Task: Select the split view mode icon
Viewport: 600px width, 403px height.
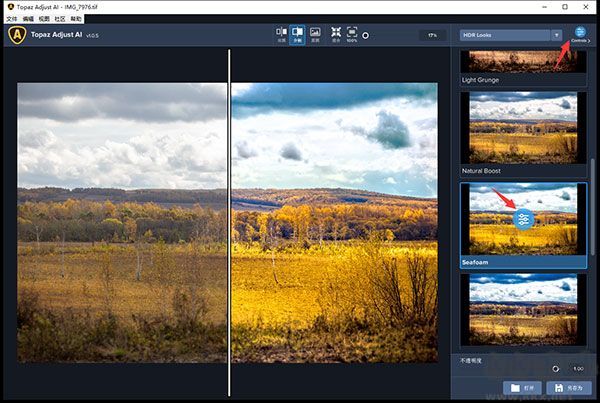Action: [x=297, y=35]
